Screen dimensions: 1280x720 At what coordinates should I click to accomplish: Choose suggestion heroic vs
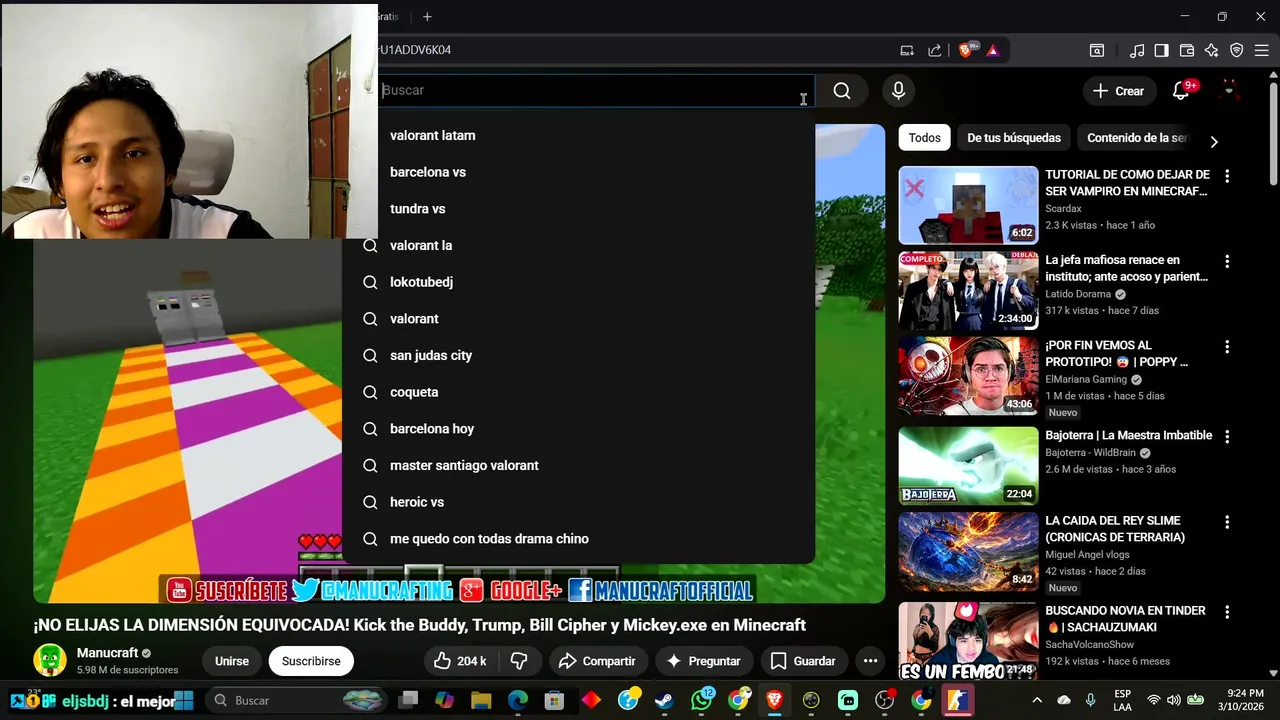(x=578, y=502)
